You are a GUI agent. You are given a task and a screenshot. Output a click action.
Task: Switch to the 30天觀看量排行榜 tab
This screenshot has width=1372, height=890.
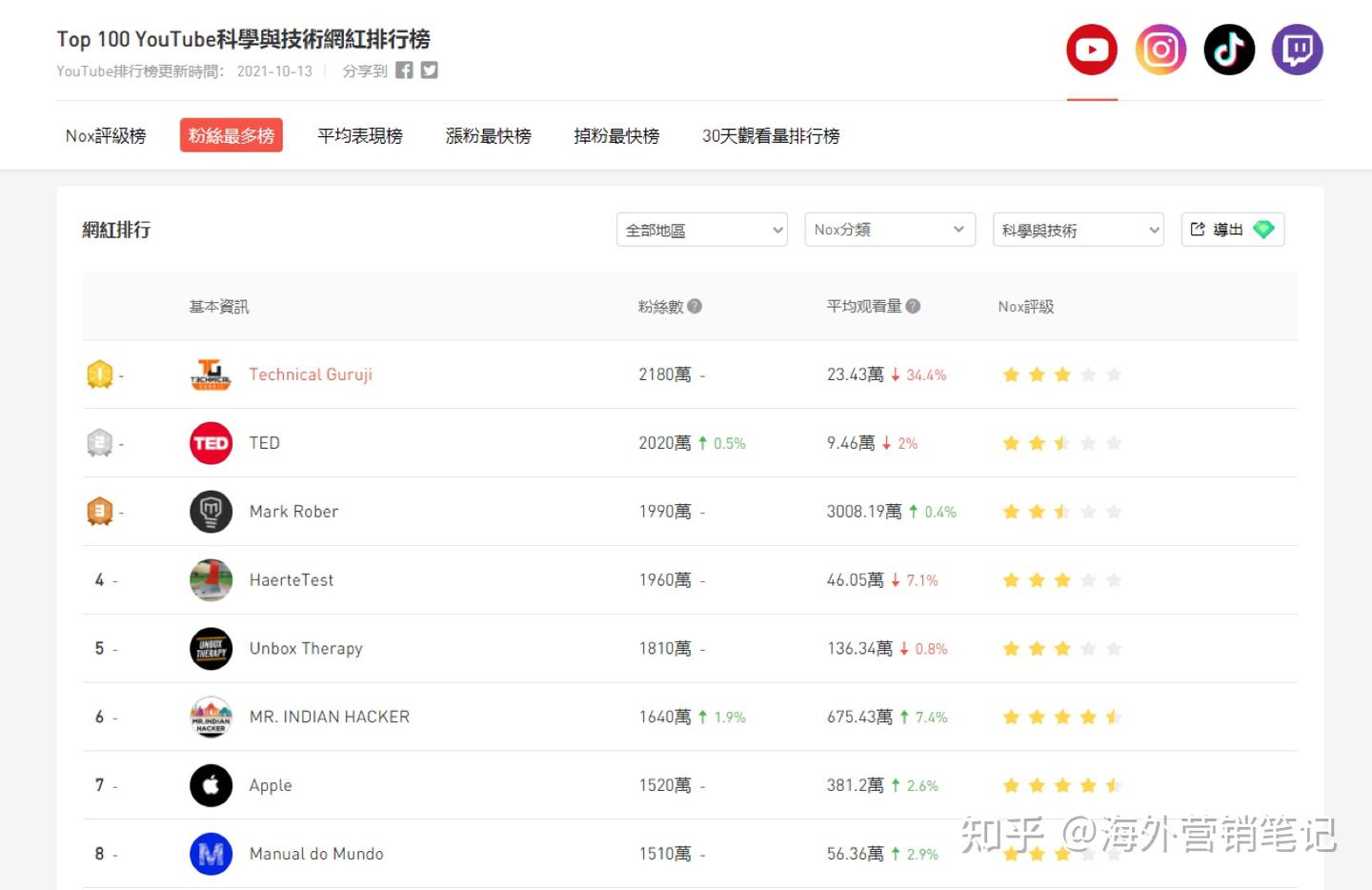click(771, 135)
